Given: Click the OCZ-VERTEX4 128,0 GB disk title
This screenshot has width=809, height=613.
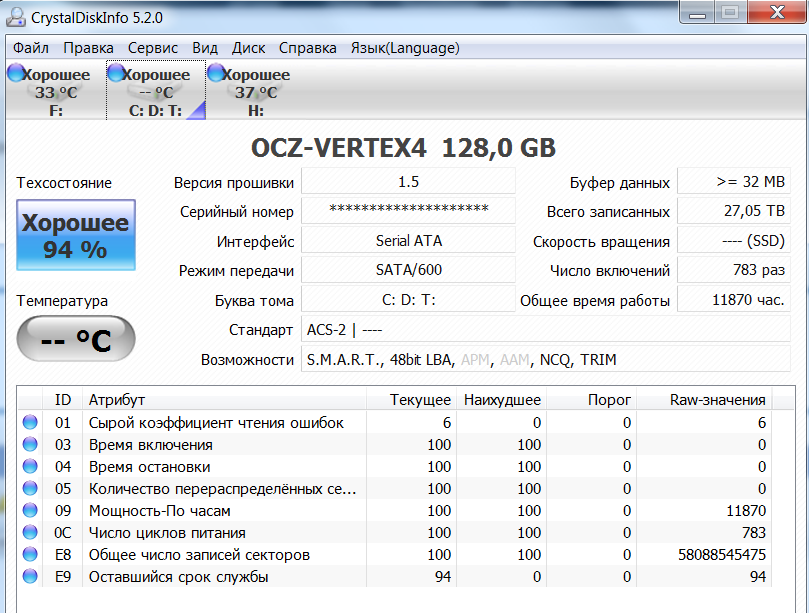Looking at the screenshot, I should click(403, 148).
